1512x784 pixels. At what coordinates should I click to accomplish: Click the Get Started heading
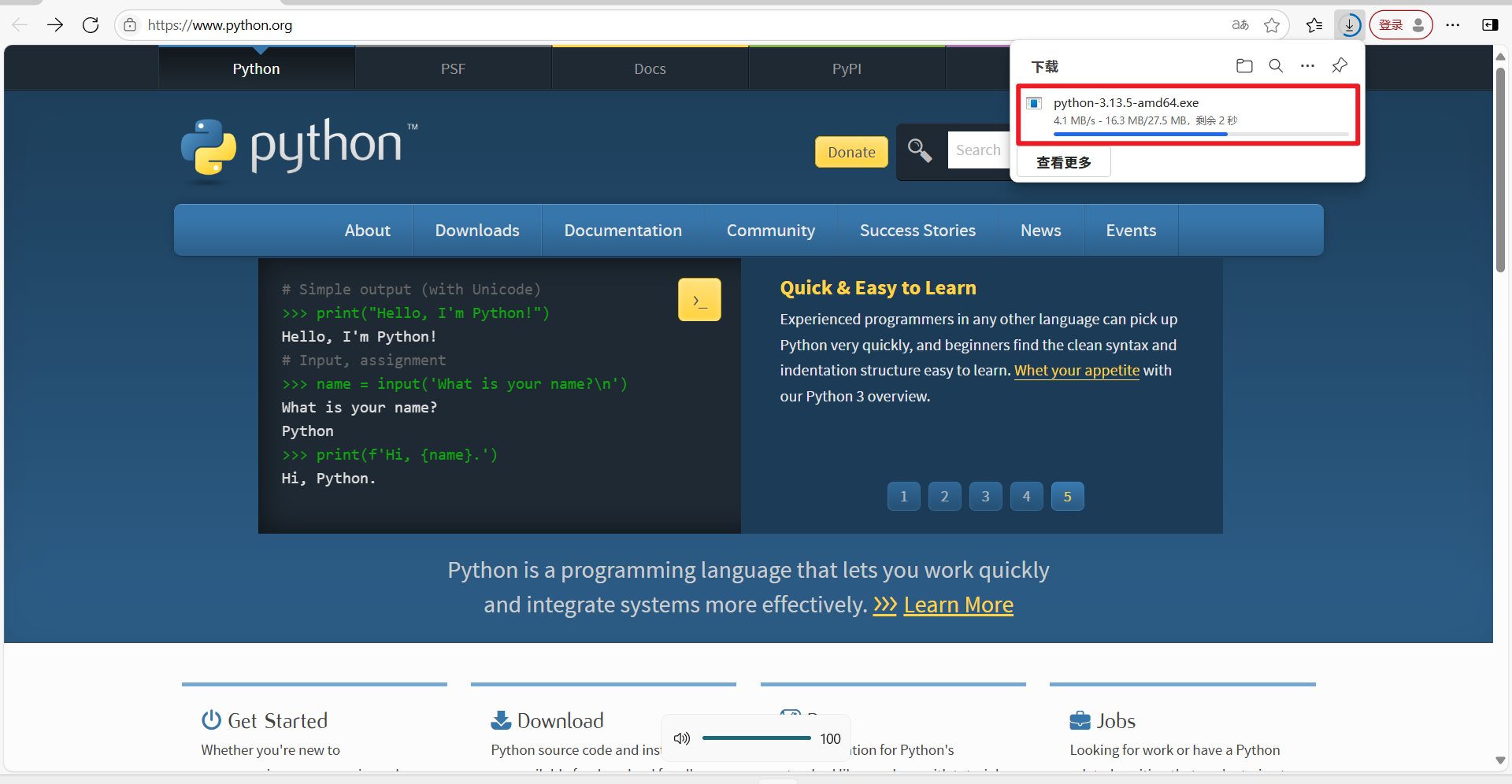(x=277, y=721)
